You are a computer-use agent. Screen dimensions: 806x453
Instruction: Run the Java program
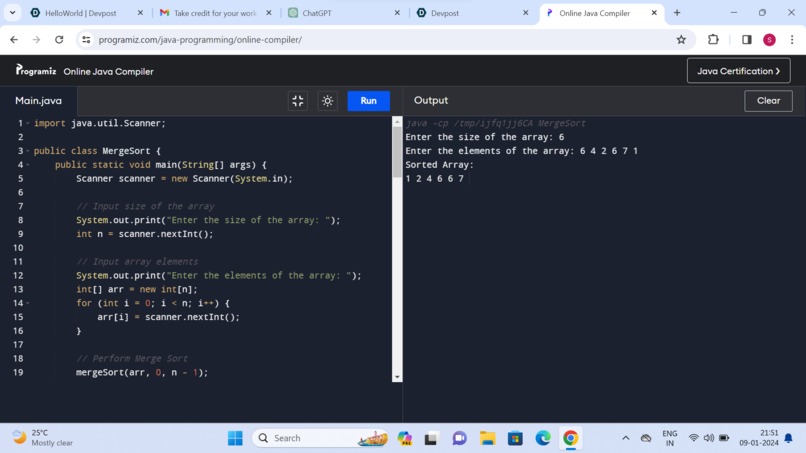tap(368, 101)
